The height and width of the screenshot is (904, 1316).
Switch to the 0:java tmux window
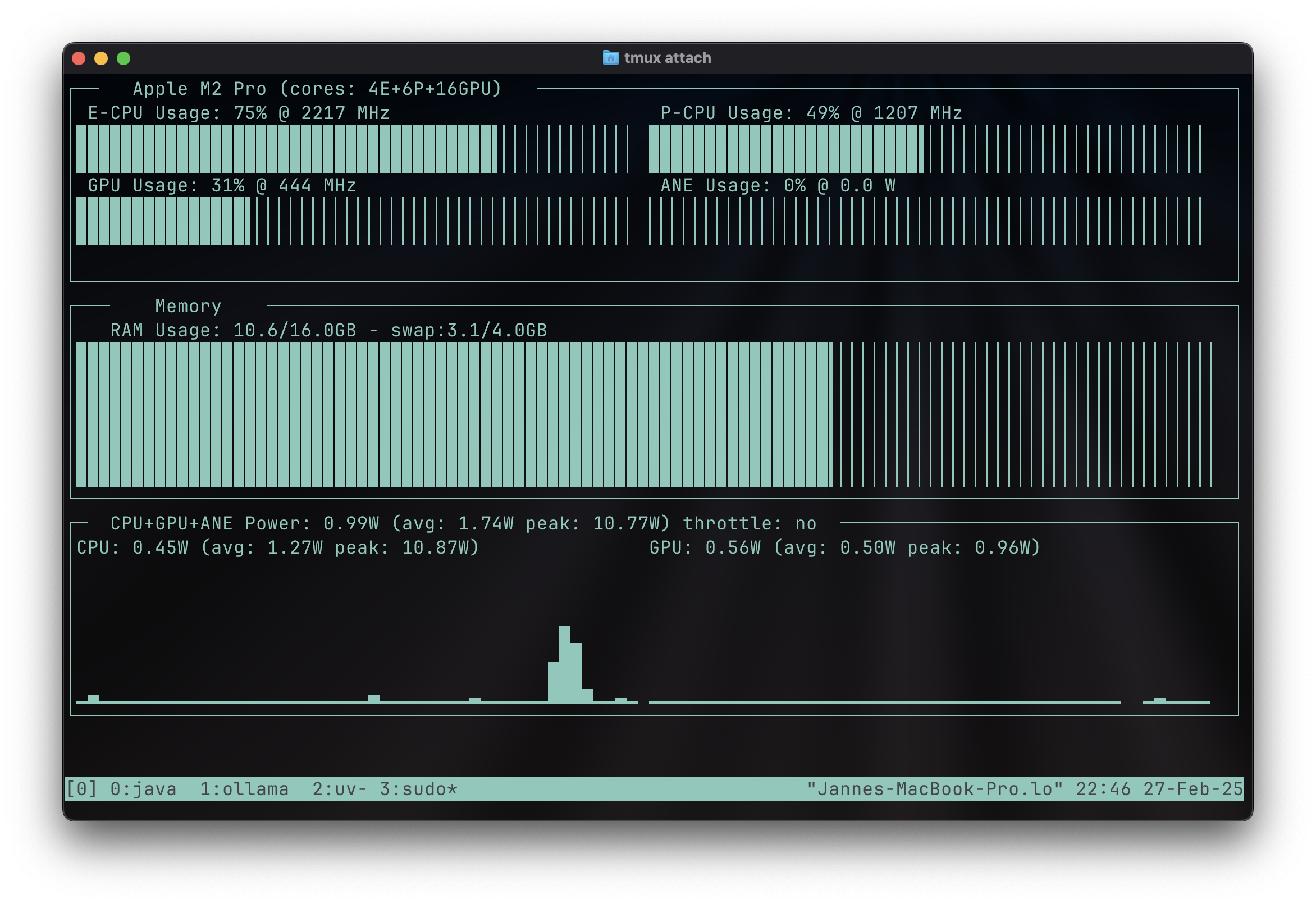click(x=144, y=788)
